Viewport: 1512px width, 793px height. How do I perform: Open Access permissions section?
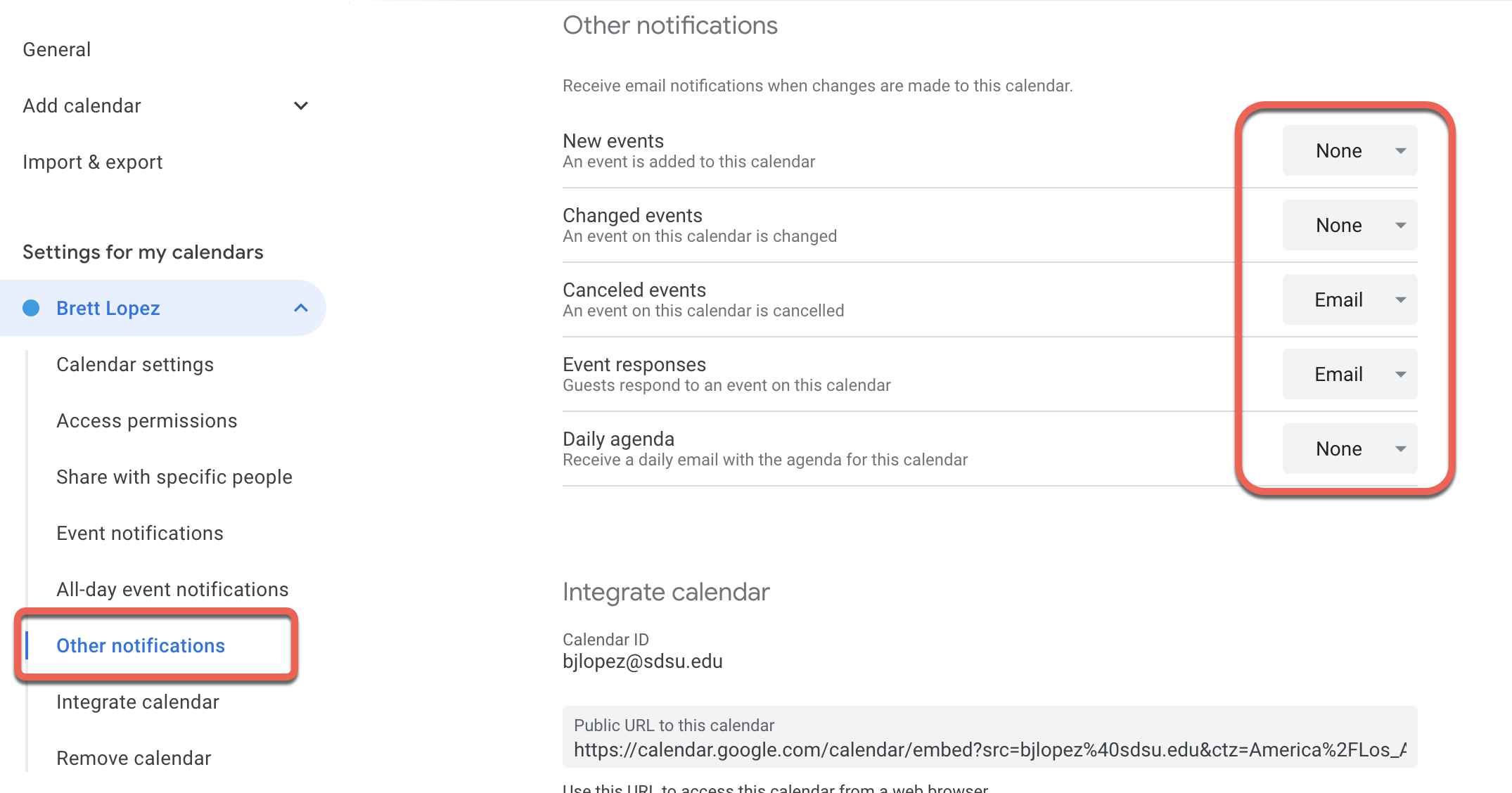147,421
